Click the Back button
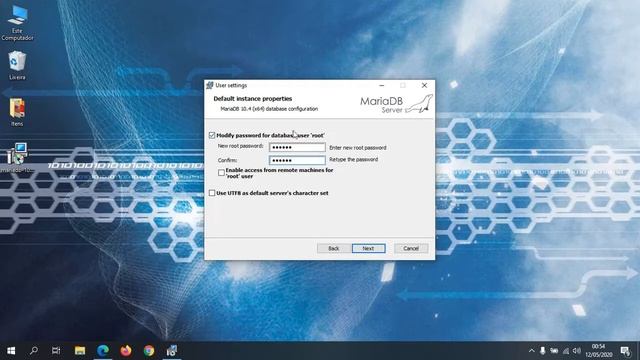Viewport: 640px width, 360px height. 333,248
